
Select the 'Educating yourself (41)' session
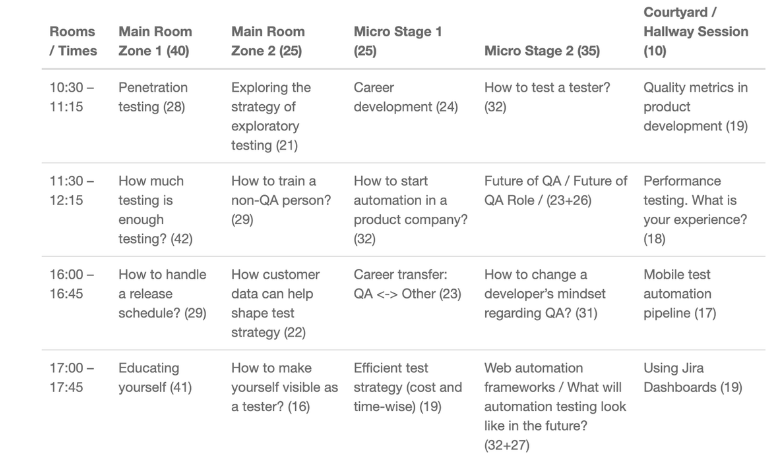[x=155, y=378]
